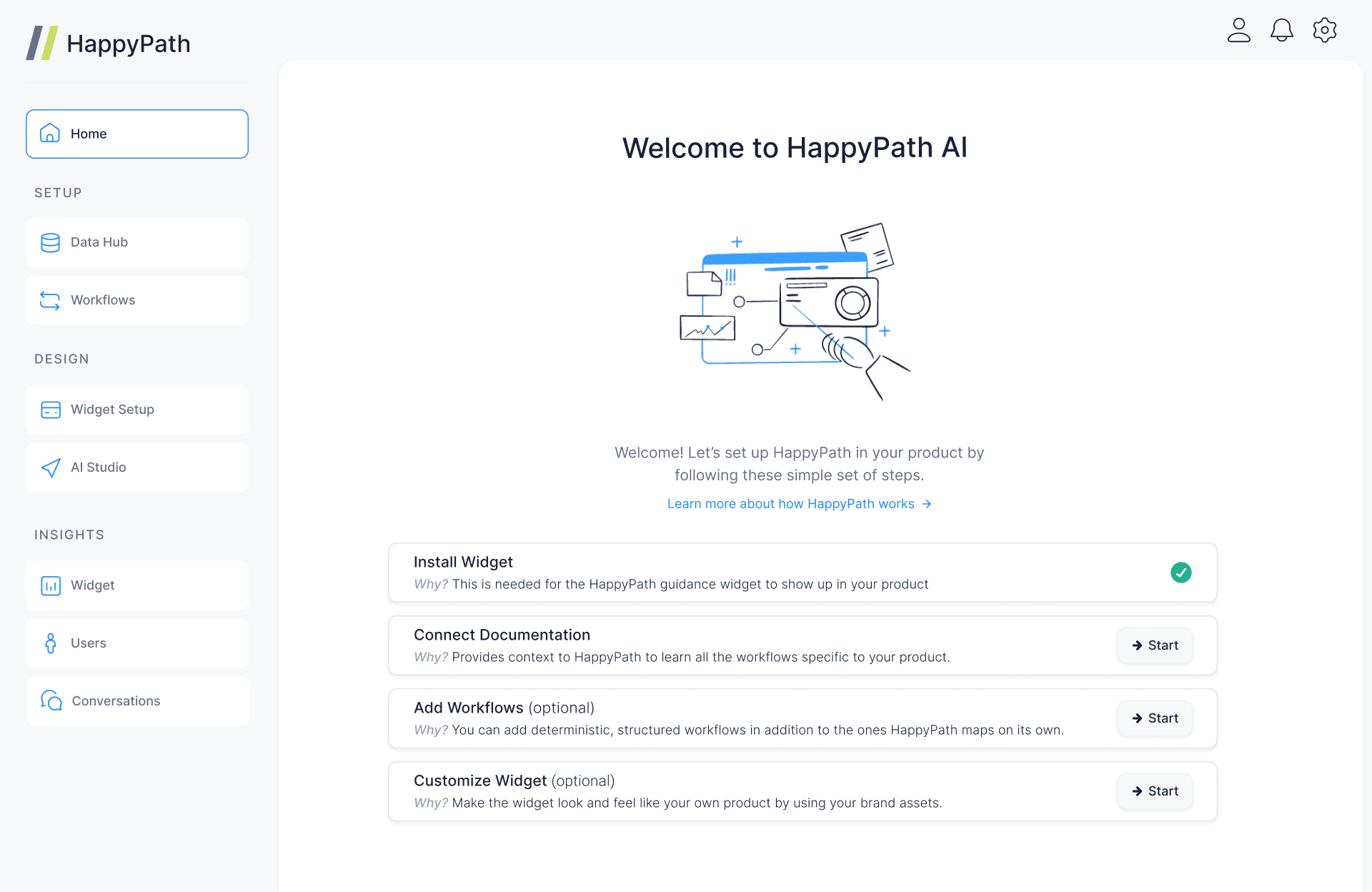
Task: Click the green Install Widget checkmark
Action: point(1180,573)
